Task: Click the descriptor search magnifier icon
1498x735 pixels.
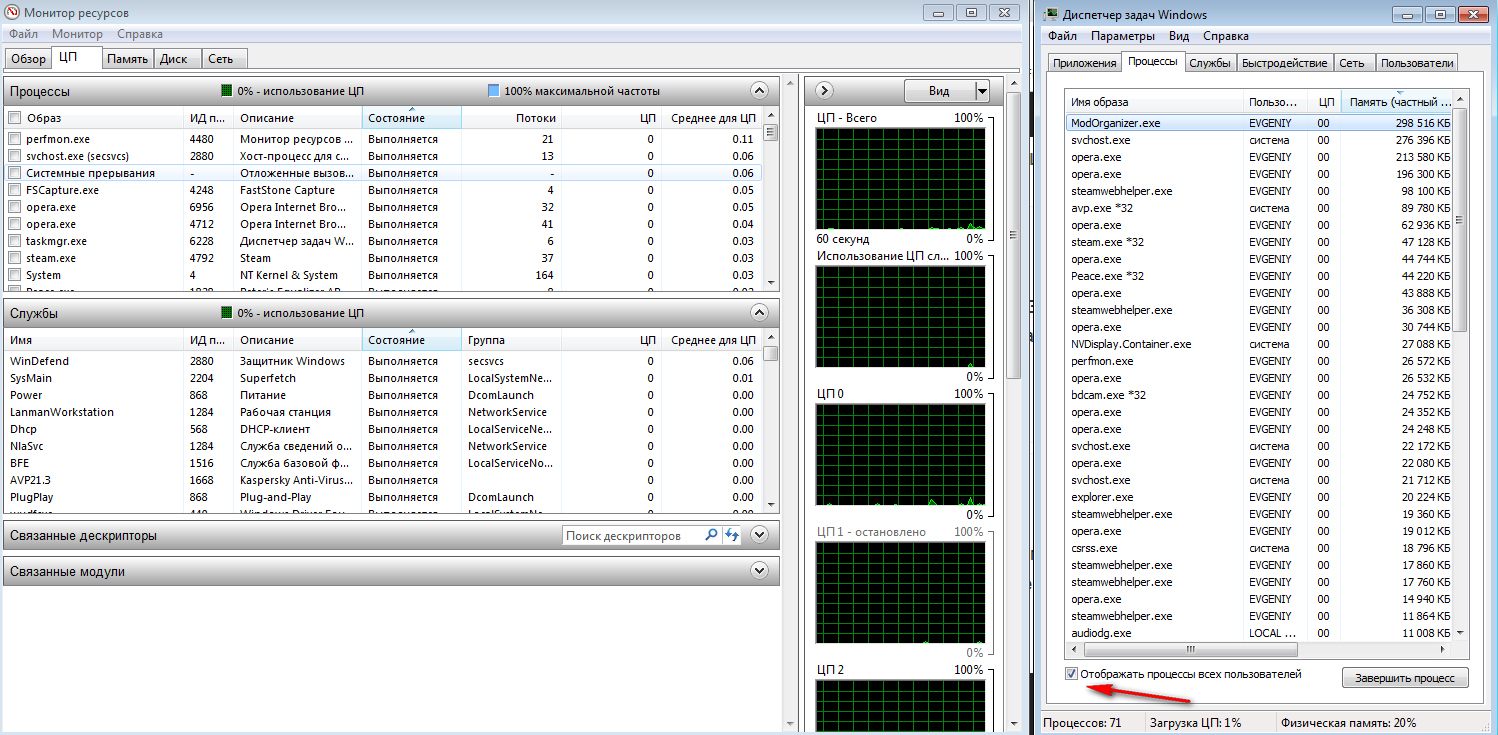Action: pyautogui.click(x=711, y=535)
